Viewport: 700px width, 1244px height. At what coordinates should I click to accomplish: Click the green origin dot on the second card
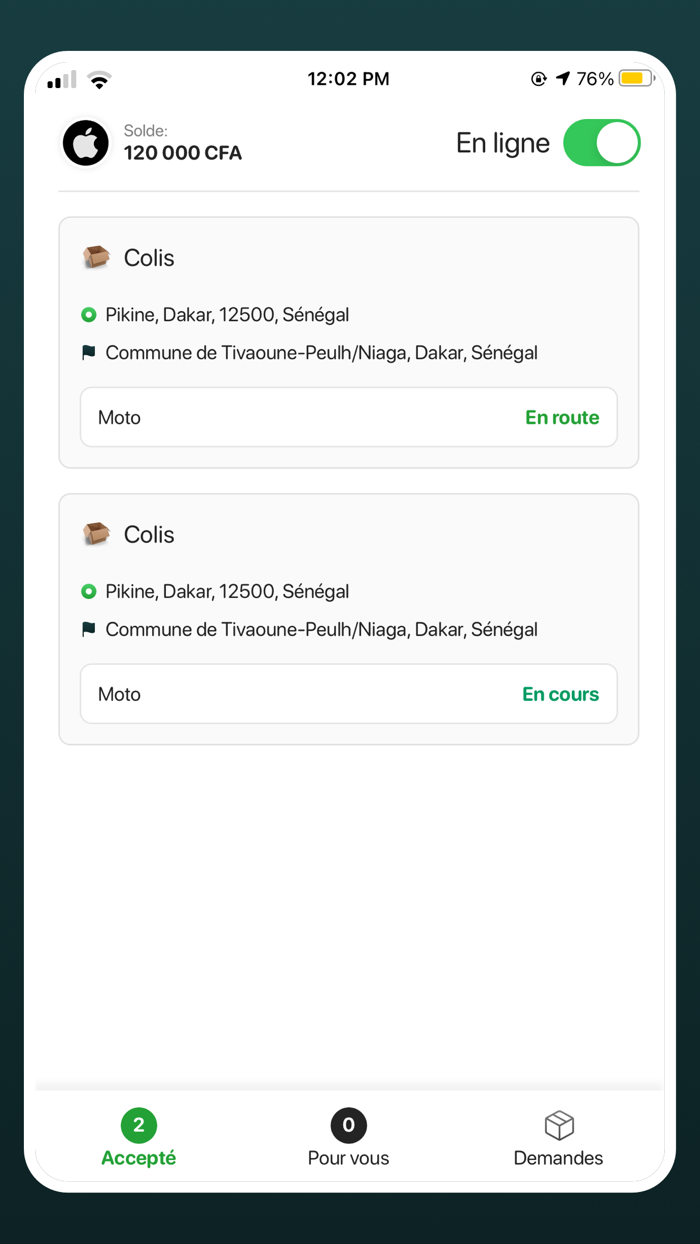pyautogui.click(x=90, y=591)
